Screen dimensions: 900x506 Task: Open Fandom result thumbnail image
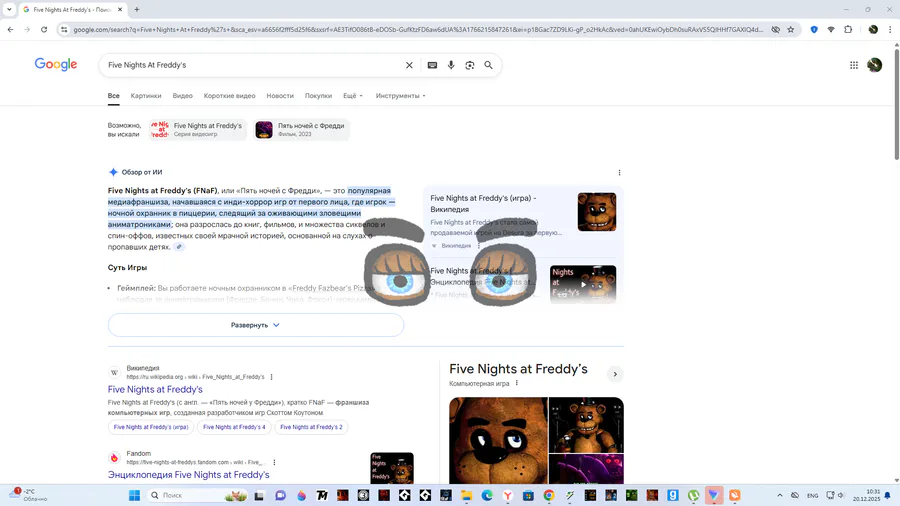[x=392, y=468]
